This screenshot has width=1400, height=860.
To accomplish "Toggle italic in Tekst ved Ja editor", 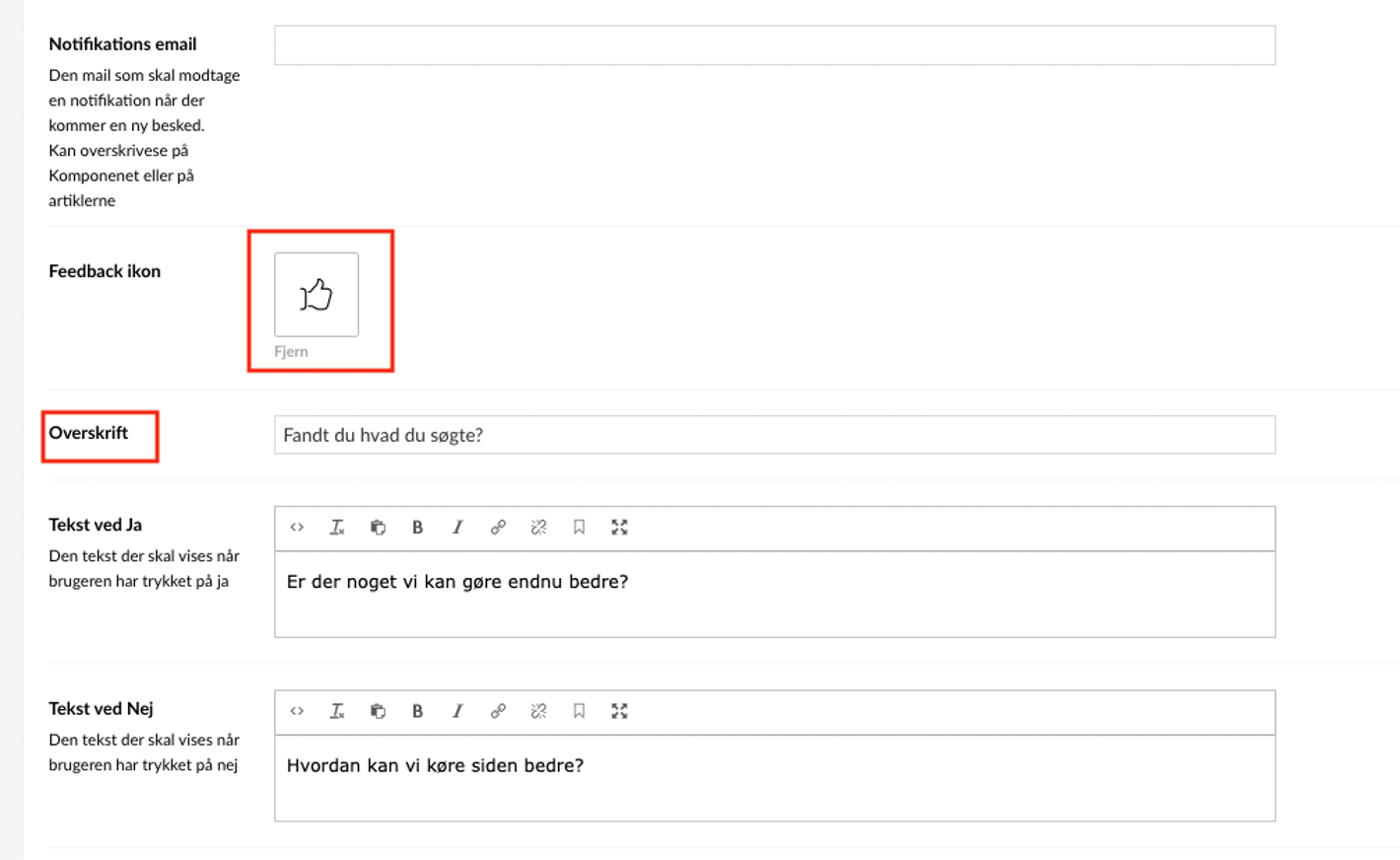I will [457, 528].
